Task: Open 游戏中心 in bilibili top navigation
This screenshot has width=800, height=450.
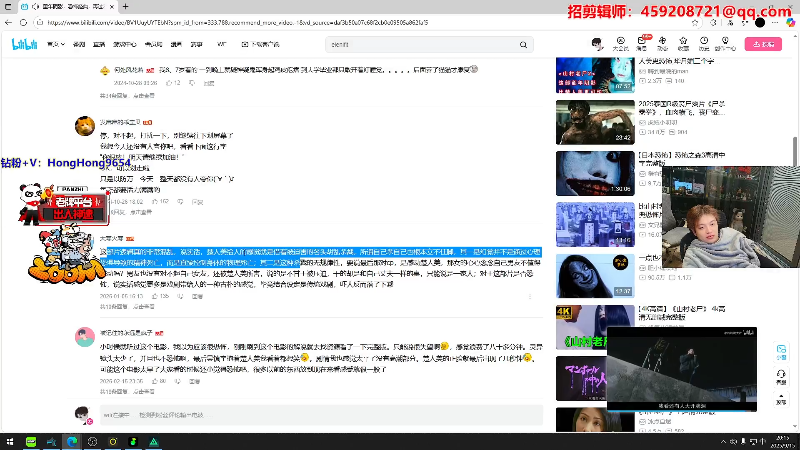Action: (124, 44)
